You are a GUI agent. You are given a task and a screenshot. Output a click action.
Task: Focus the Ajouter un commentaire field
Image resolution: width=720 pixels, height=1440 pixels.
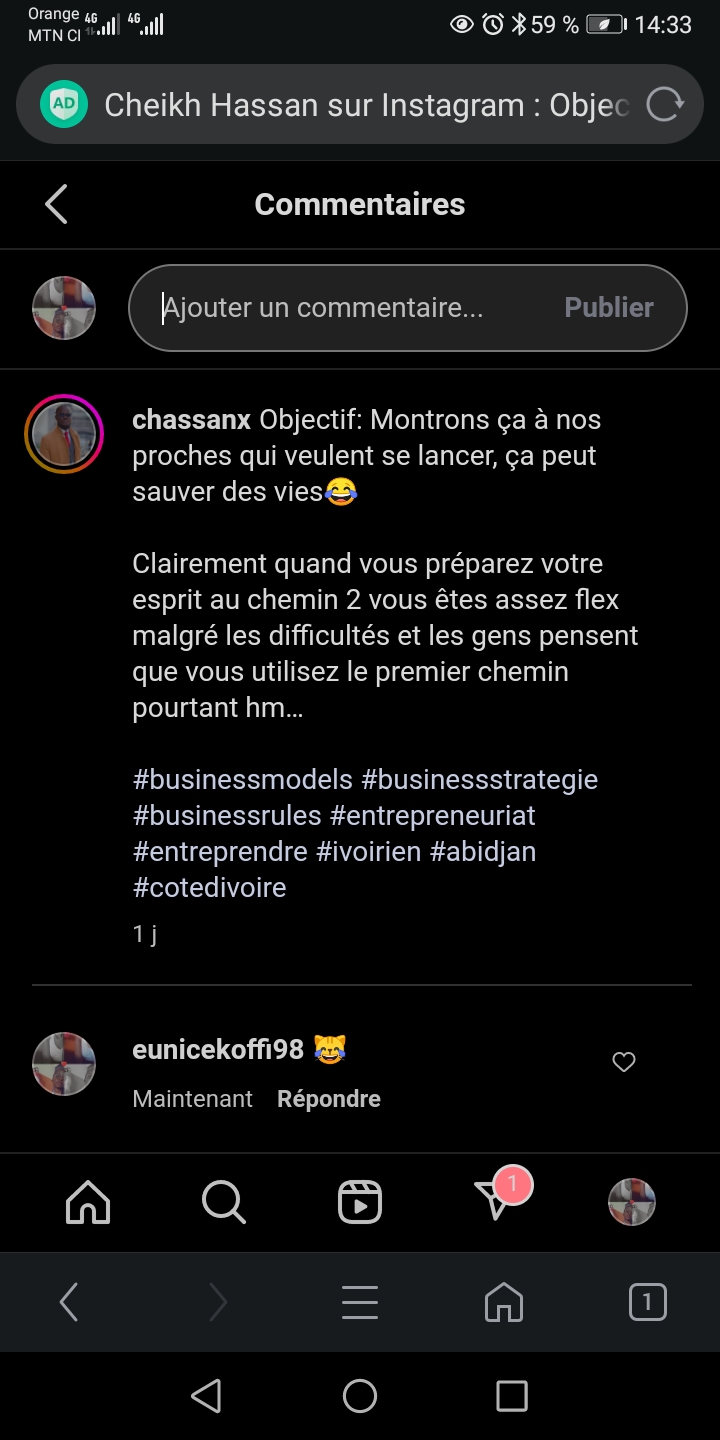(350, 308)
